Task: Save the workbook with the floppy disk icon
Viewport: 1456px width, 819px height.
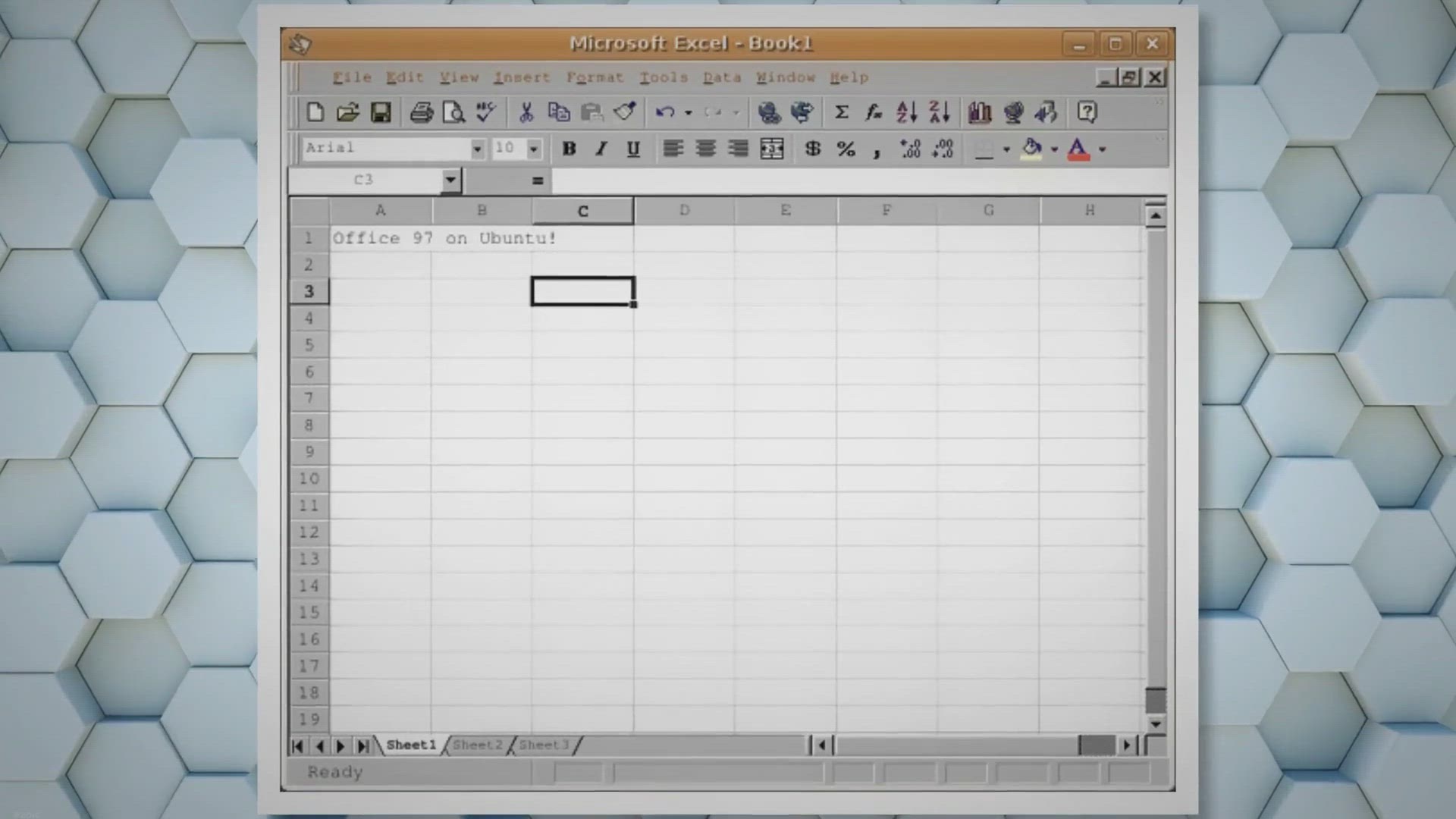Action: coord(380,112)
